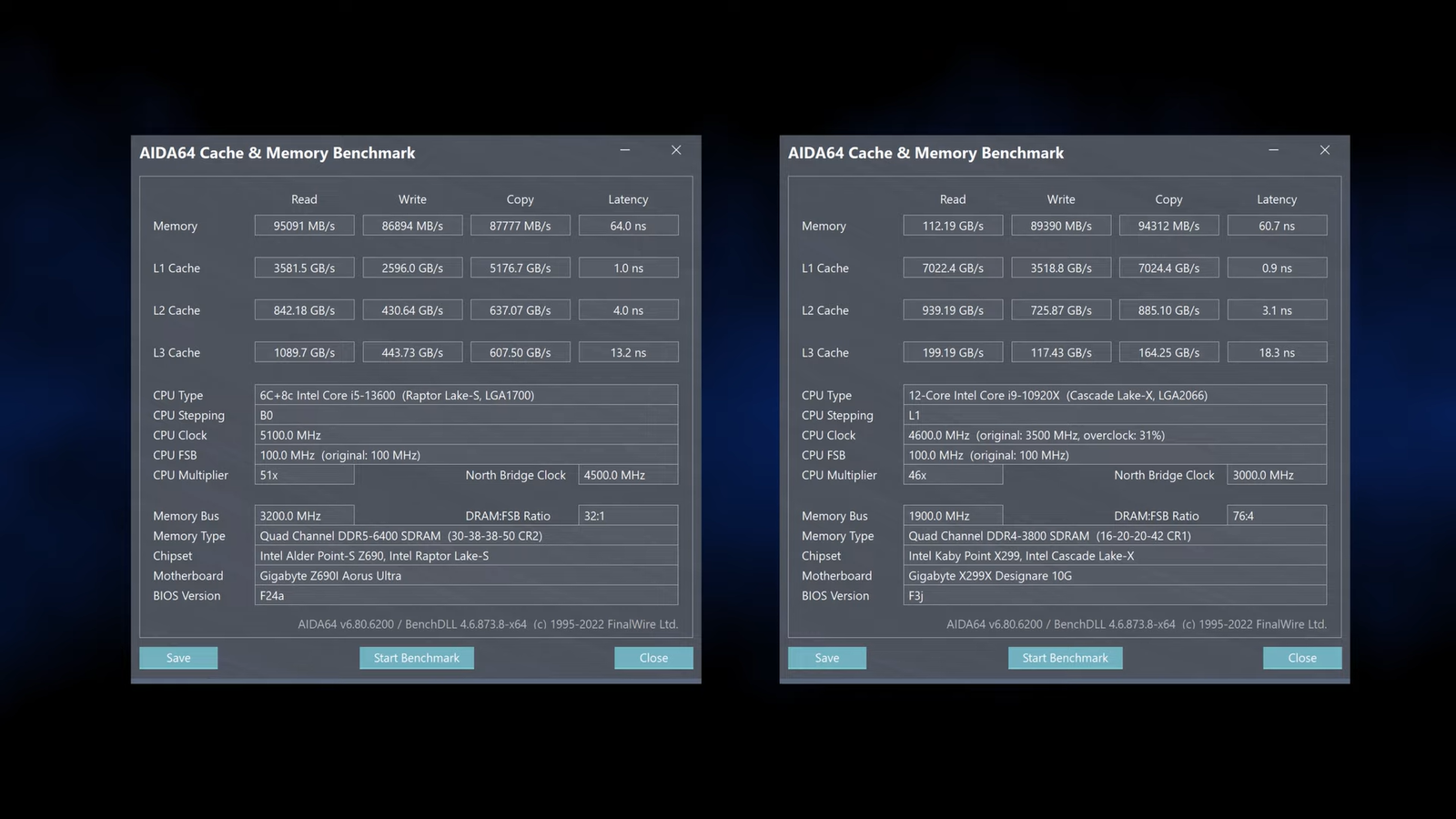Screen dimensions: 1456x819
Task: Close the i5-13600 benchmark window with X
Action: click(x=676, y=150)
